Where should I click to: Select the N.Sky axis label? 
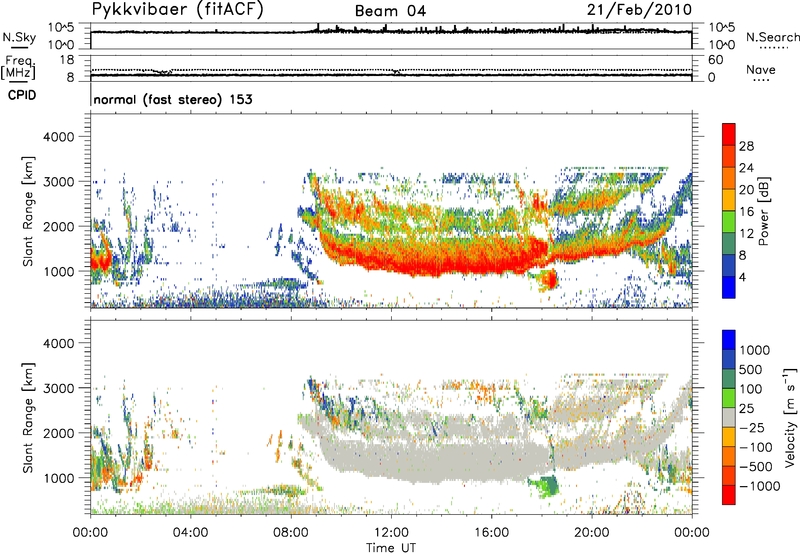[19, 38]
